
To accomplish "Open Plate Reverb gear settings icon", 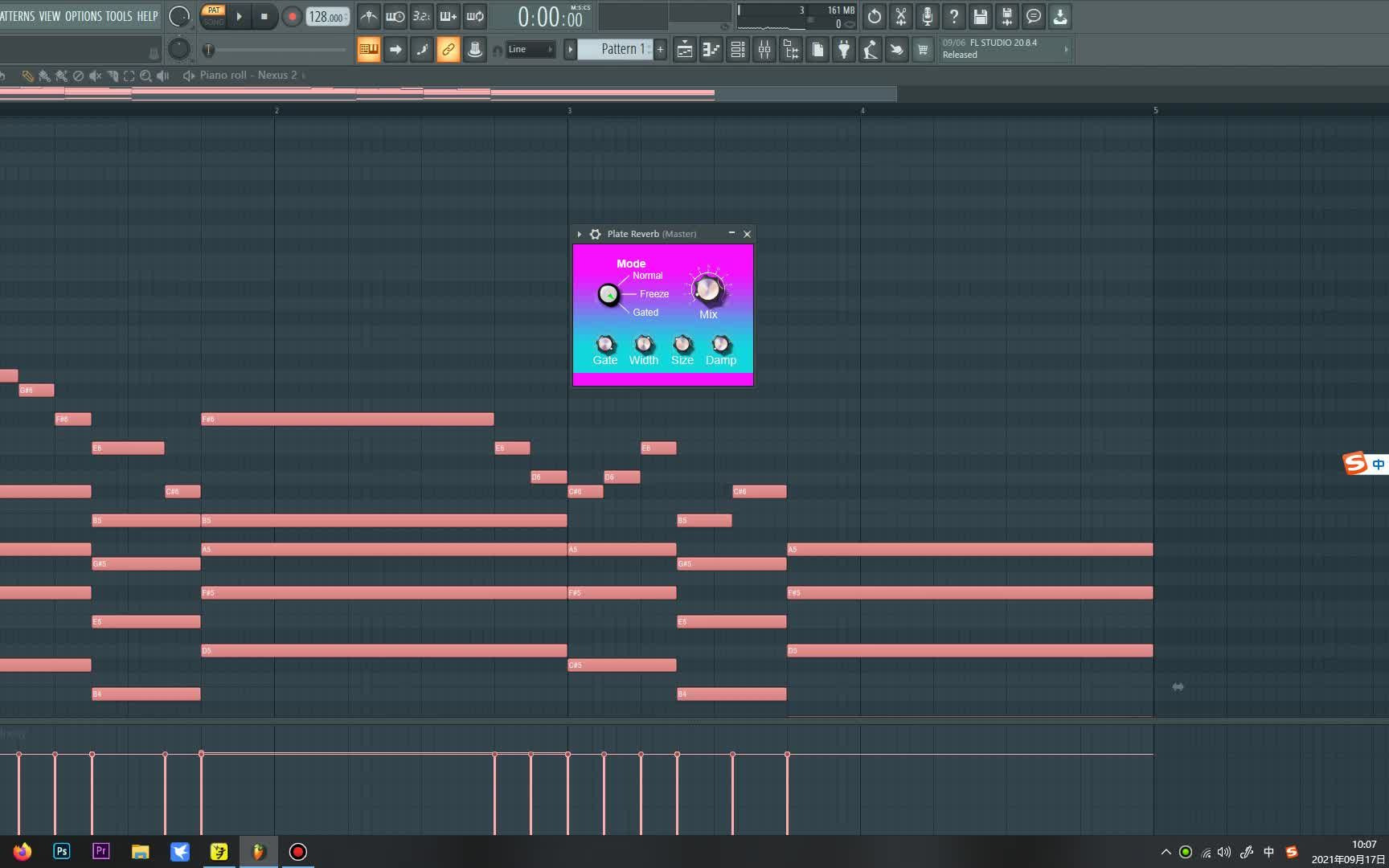I will pyautogui.click(x=595, y=234).
